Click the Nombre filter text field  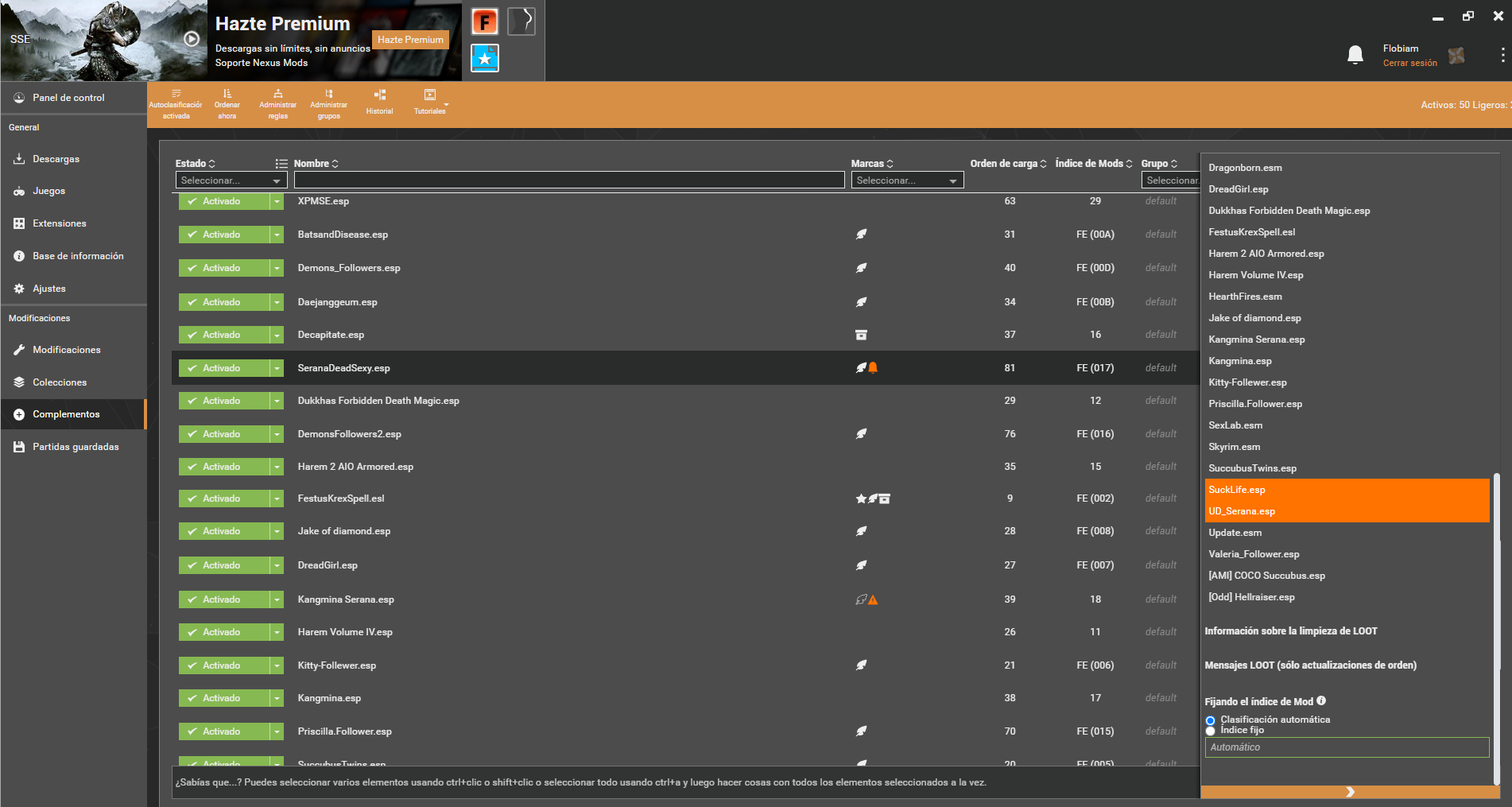tap(569, 180)
